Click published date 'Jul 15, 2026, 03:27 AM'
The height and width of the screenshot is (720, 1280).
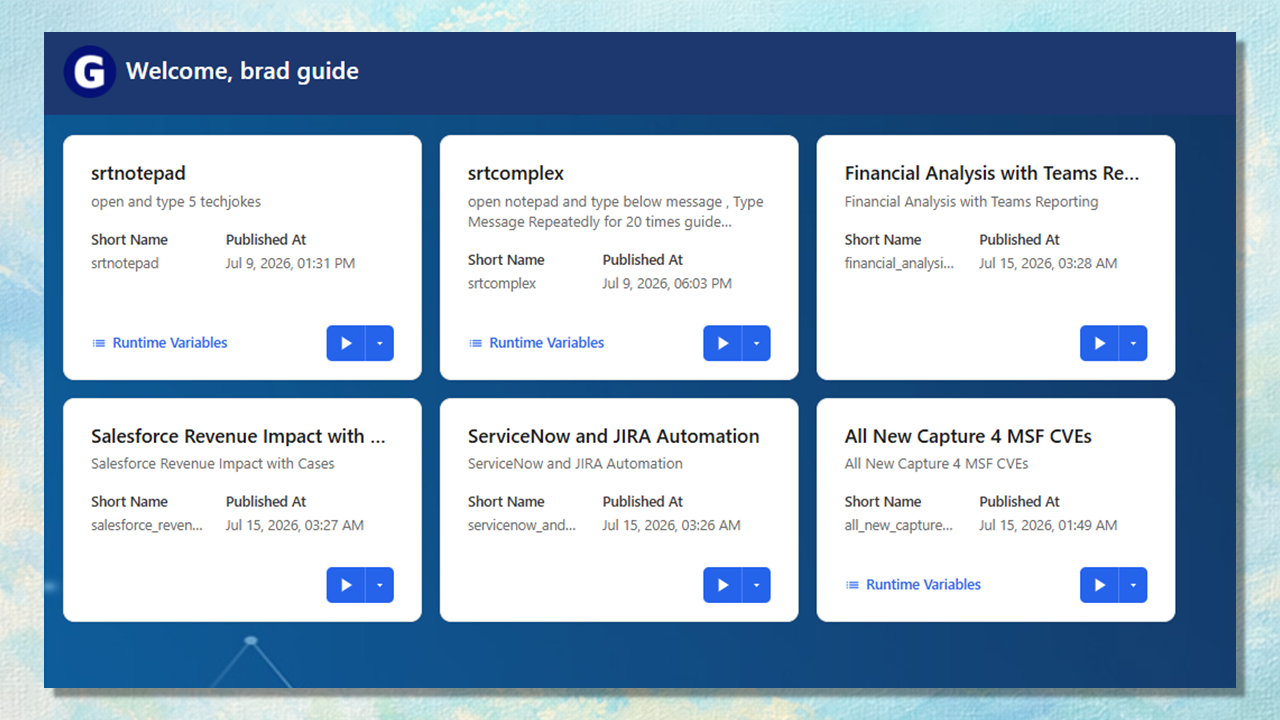tap(295, 526)
